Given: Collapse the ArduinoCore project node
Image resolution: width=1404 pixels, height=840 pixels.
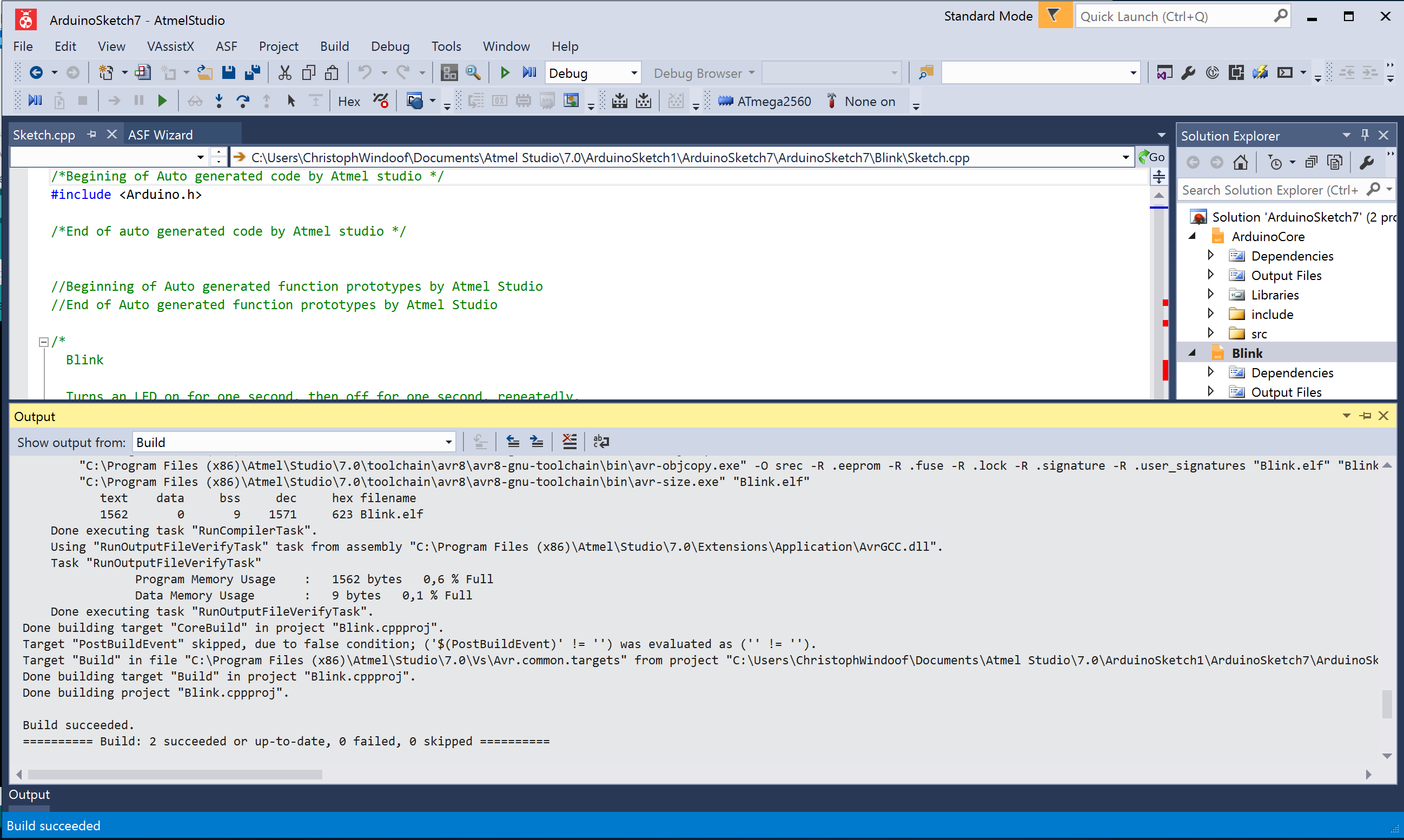Looking at the screenshot, I should coord(1192,237).
